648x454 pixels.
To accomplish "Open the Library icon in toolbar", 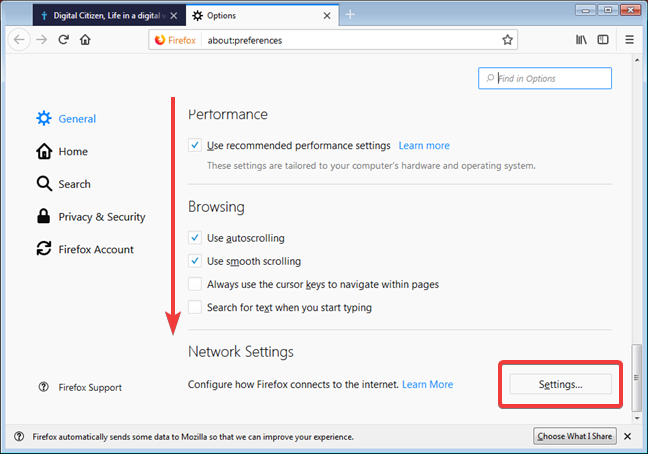I will pyautogui.click(x=581, y=40).
